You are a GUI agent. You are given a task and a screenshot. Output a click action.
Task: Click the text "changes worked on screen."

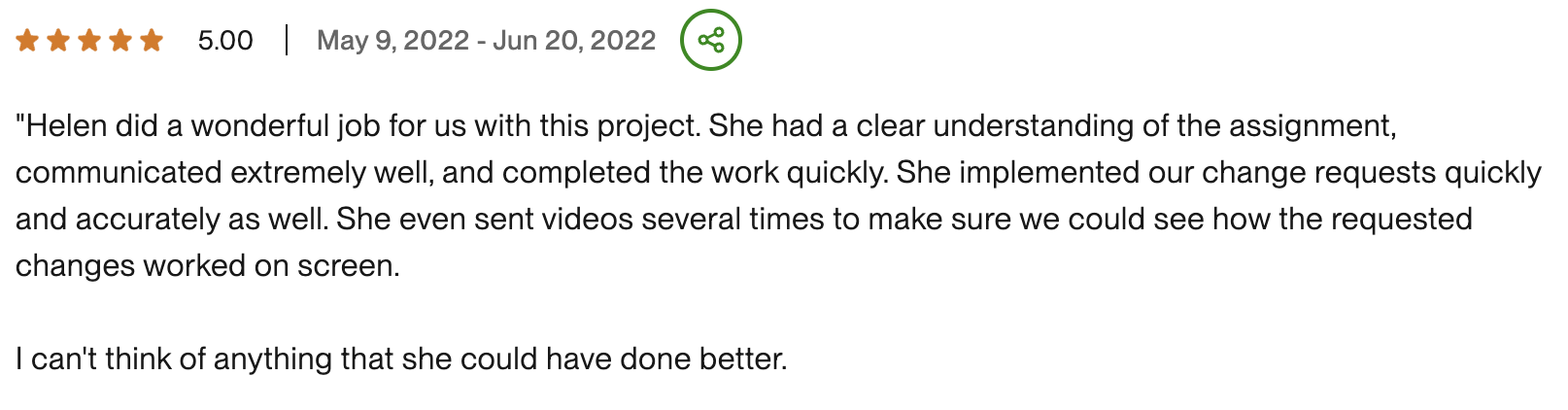[208, 266]
